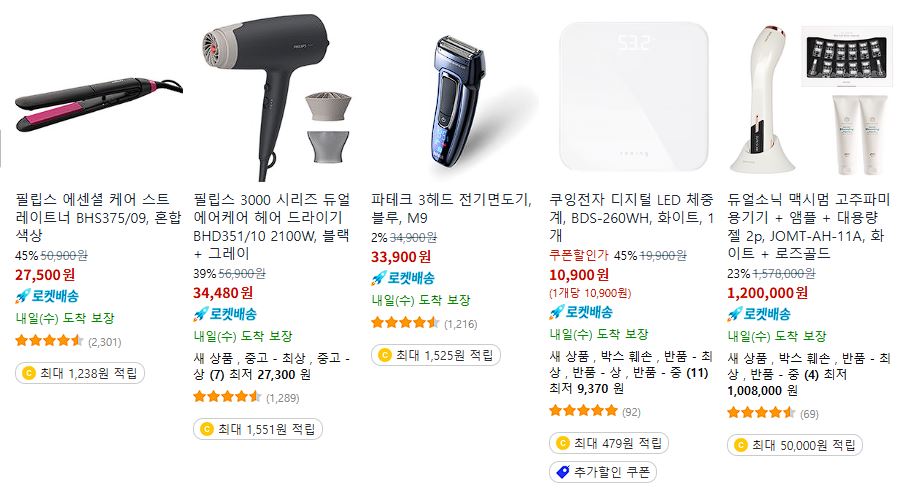Click the rocket delivery icon under 1,200,000원
This screenshot has width=905, height=492.
[734, 315]
